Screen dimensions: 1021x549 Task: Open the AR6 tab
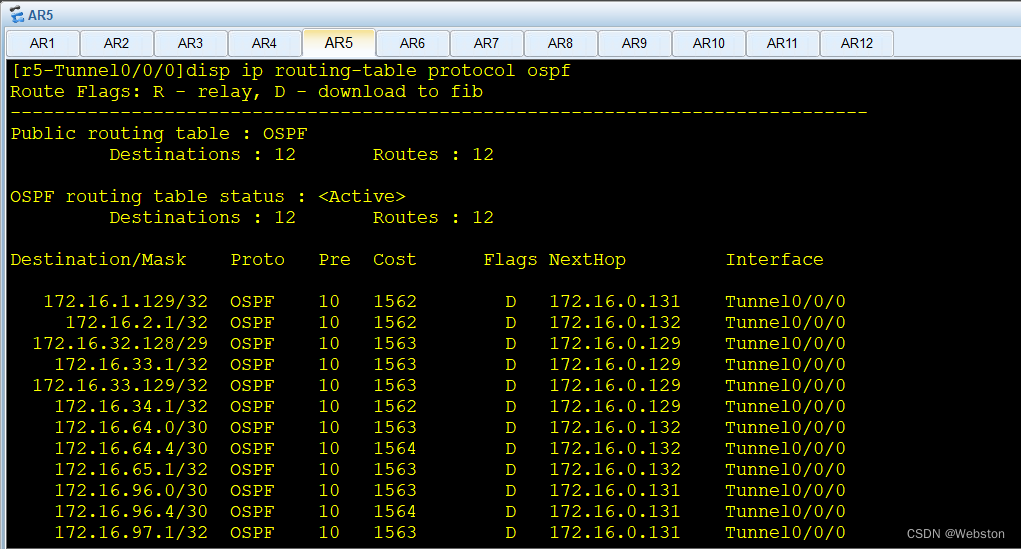pyautogui.click(x=412, y=44)
